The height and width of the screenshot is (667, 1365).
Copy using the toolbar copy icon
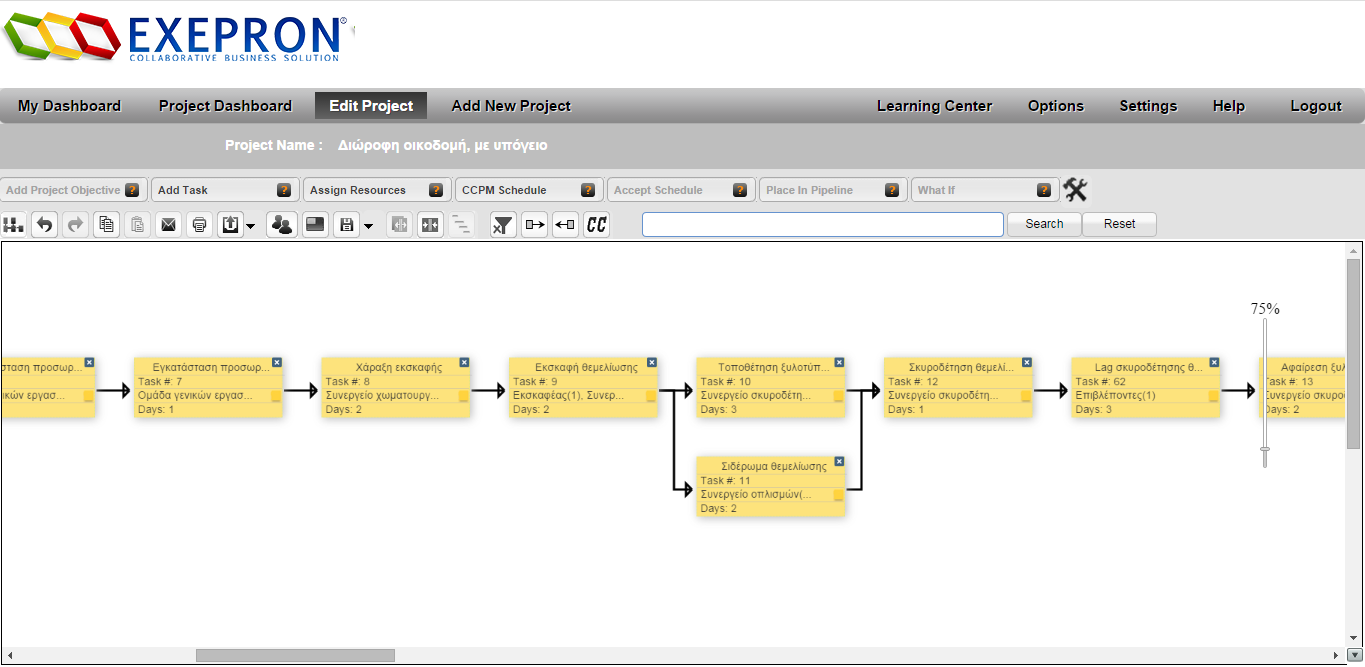pos(106,225)
